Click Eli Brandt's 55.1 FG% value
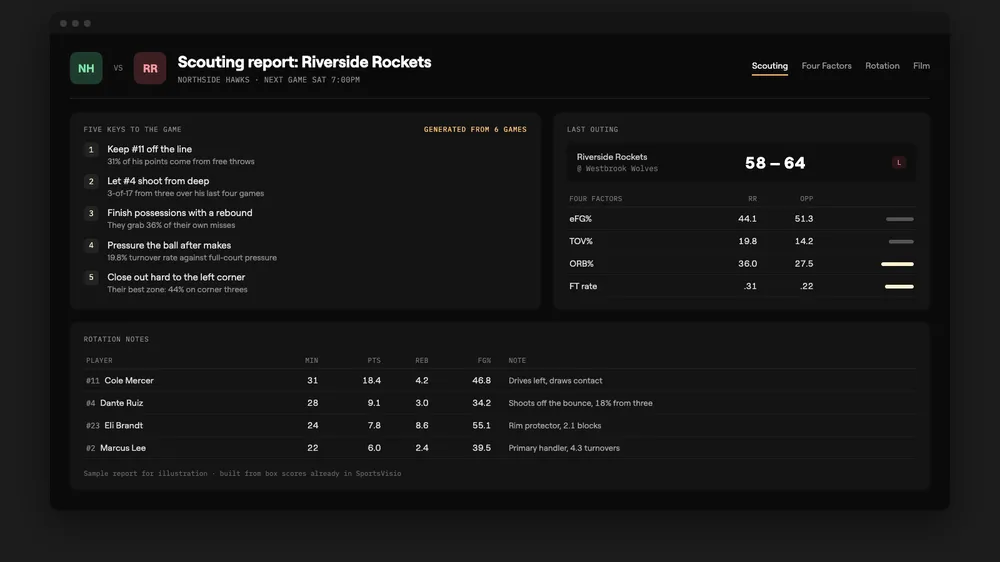Screen dimensions: 1000x562 coord(481,425)
